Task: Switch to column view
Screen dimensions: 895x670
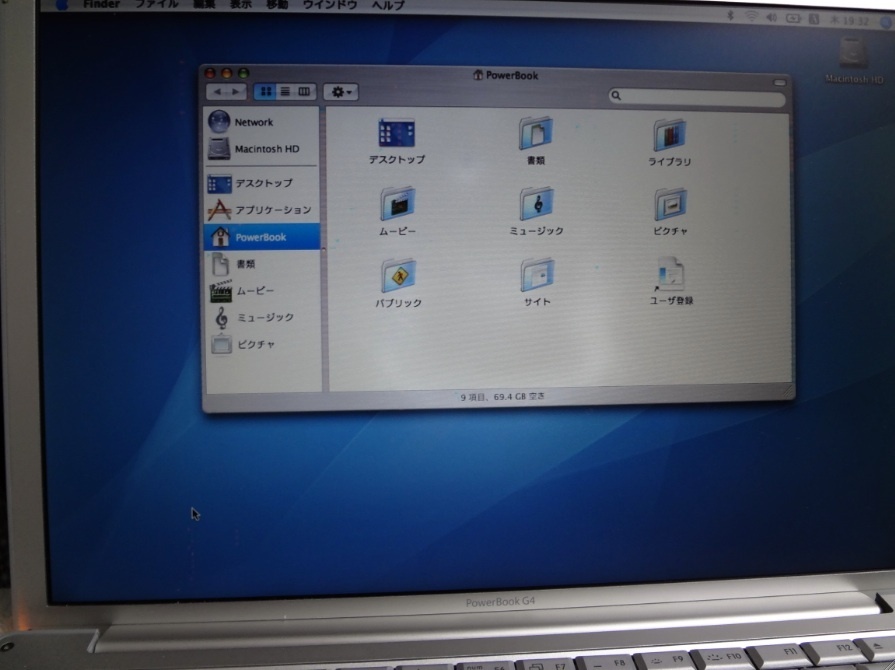Action: click(305, 92)
